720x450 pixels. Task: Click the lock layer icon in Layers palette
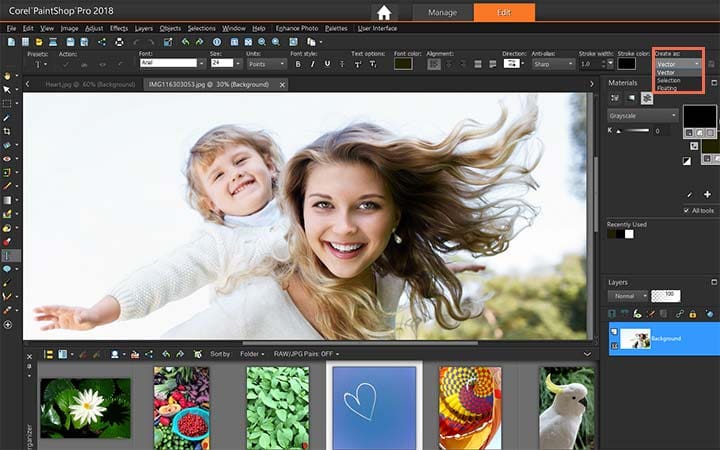point(692,314)
